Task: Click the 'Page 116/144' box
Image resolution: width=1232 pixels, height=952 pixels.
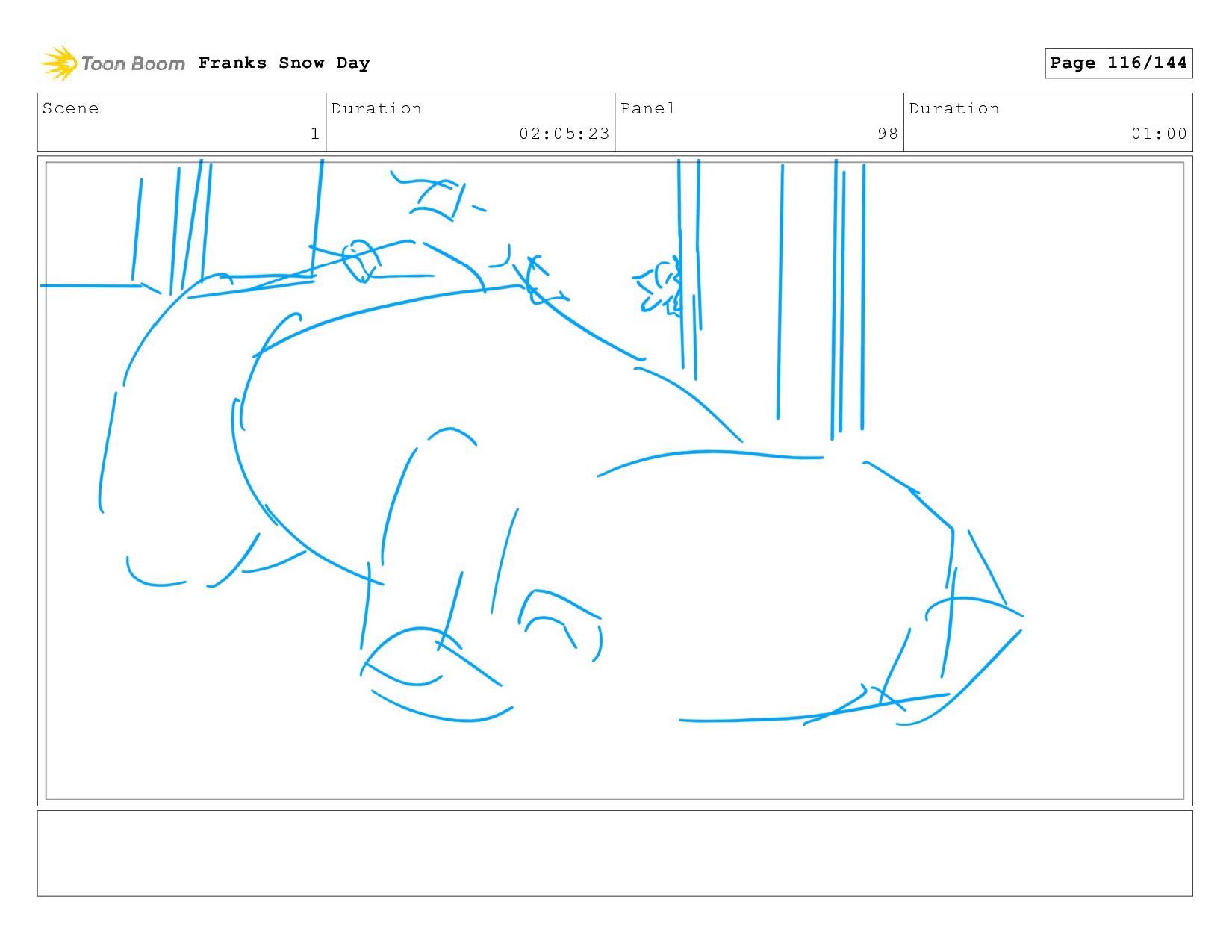Action: pyautogui.click(x=1119, y=63)
